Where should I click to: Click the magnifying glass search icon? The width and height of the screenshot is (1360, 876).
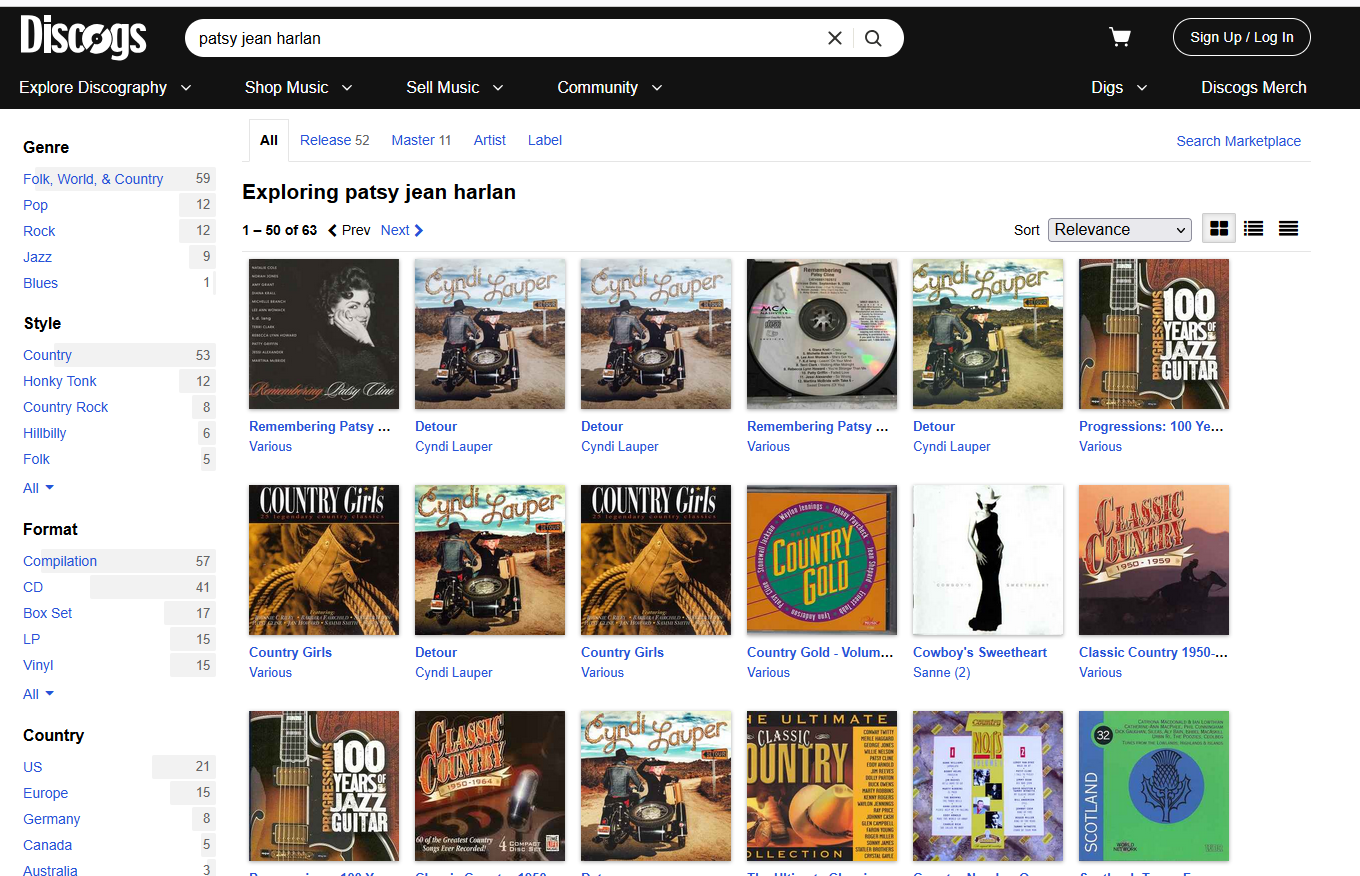pyautogui.click(x=873, y=38)
